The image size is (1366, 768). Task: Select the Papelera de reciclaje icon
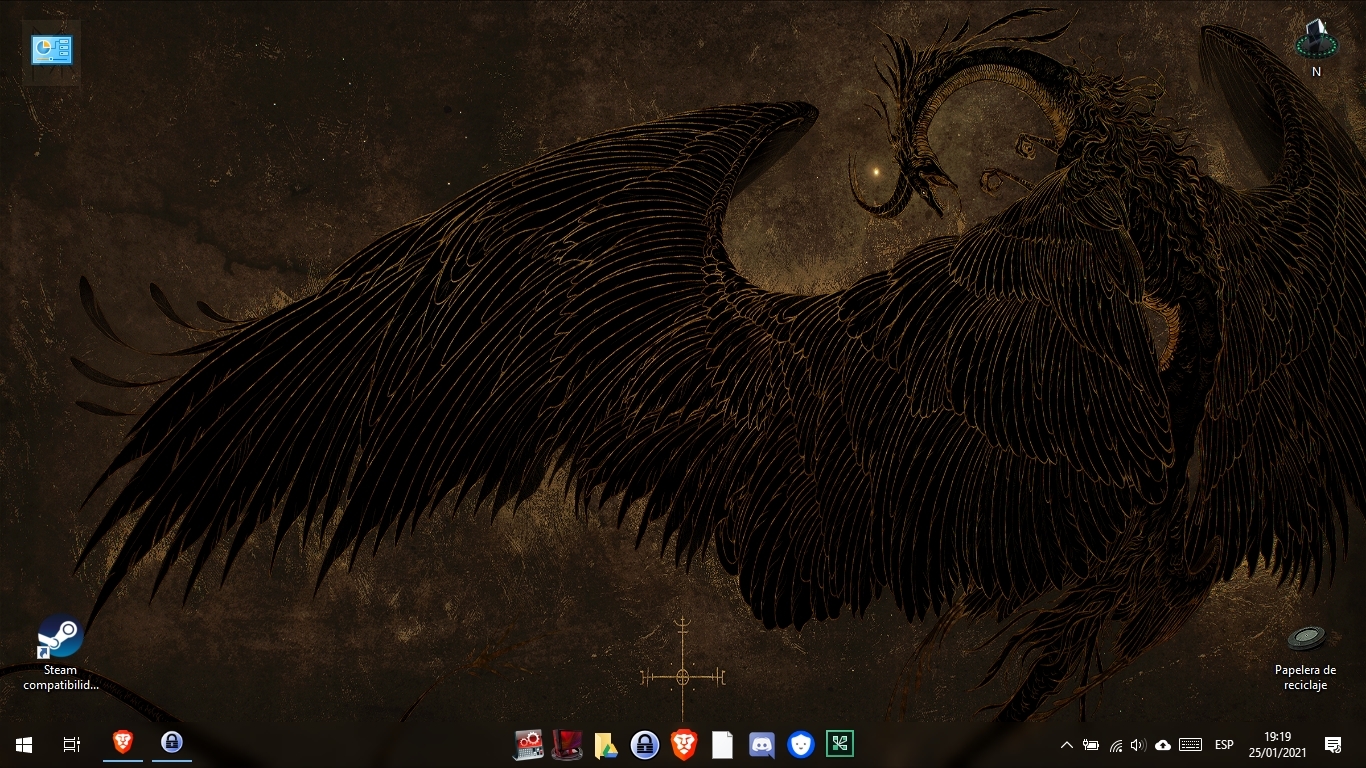coord(1305,656)
